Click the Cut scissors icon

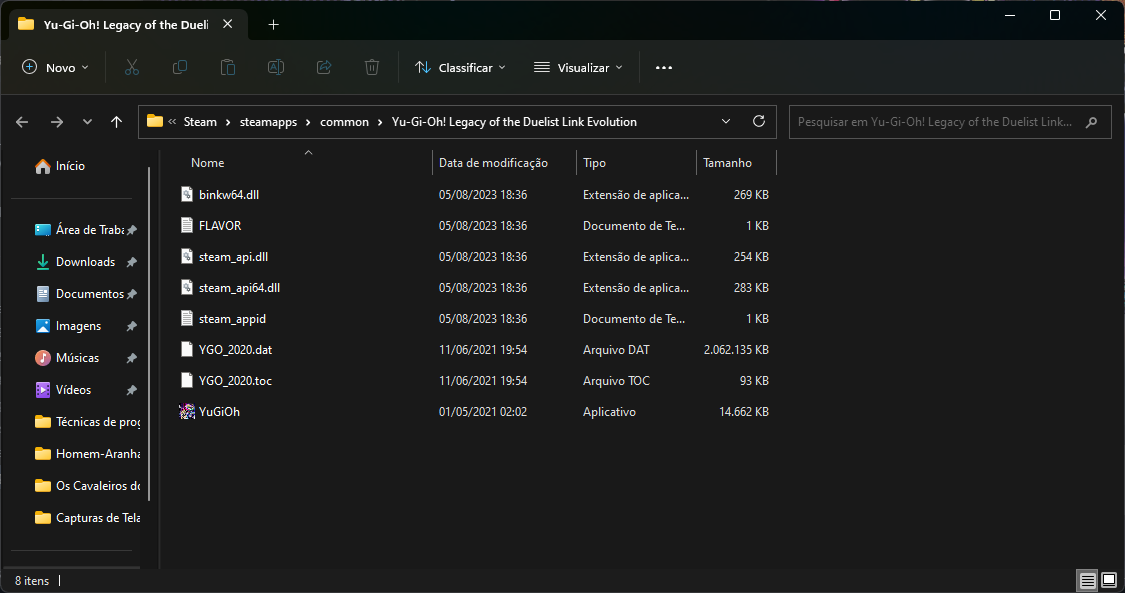pos(131,67)
